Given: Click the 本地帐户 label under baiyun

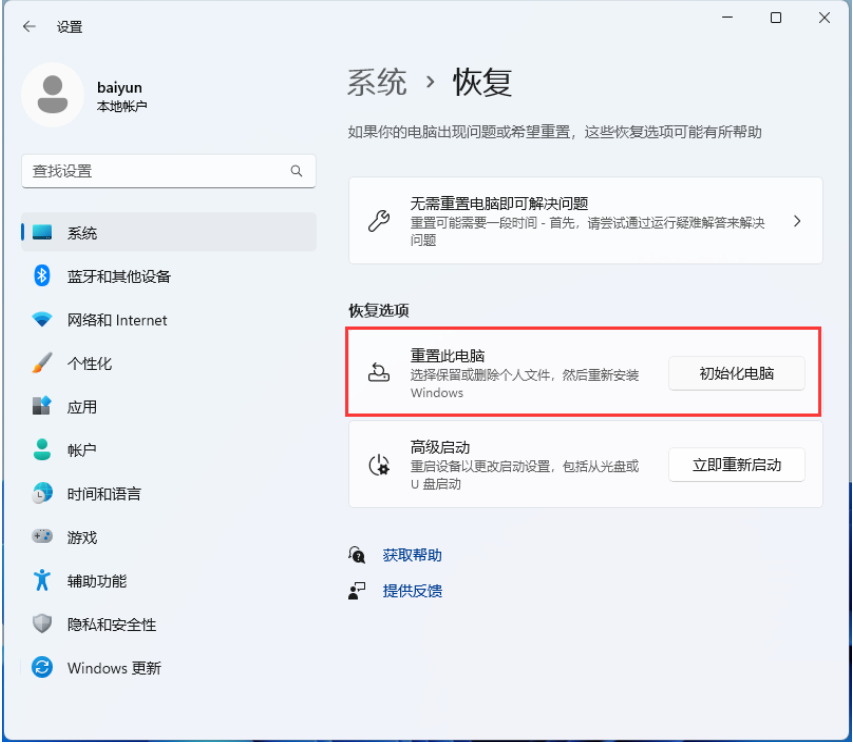Looking at the screenshot, I should pos(122,106).
